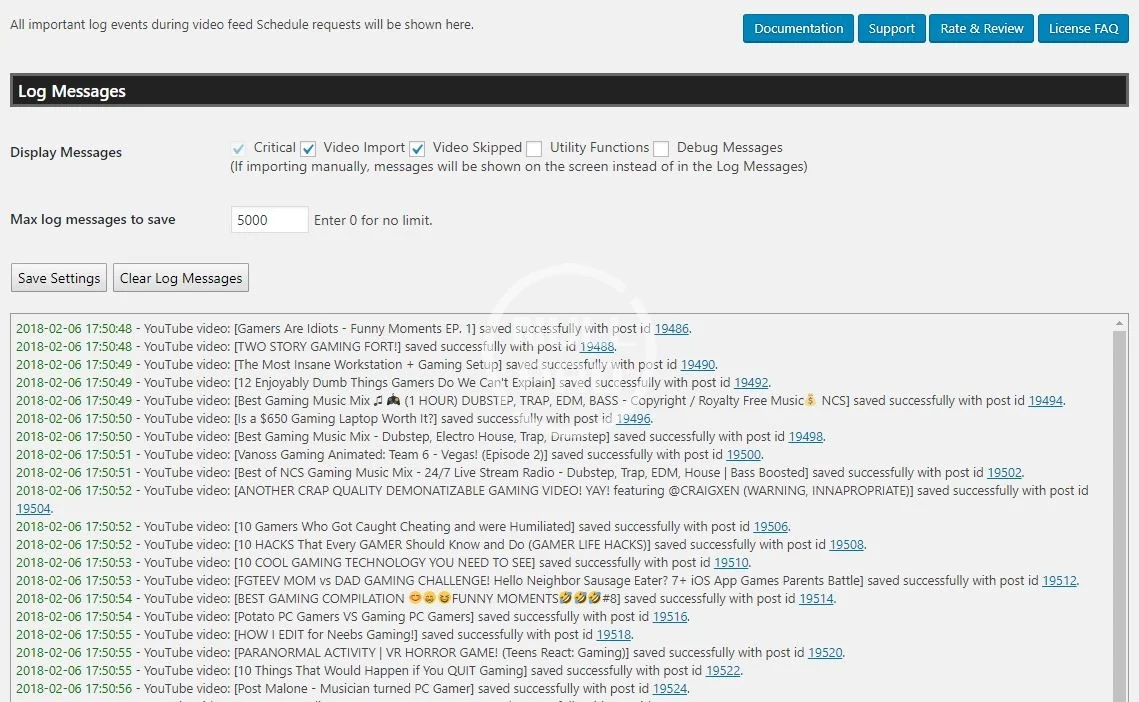
Task: Open post id 19504 link
Action: click(33, 509)
